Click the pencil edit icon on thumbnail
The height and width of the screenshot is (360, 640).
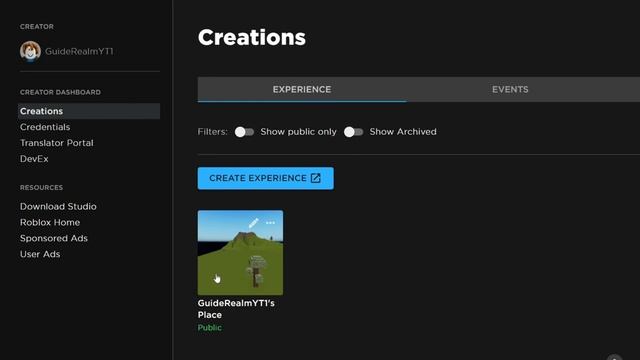253,223
